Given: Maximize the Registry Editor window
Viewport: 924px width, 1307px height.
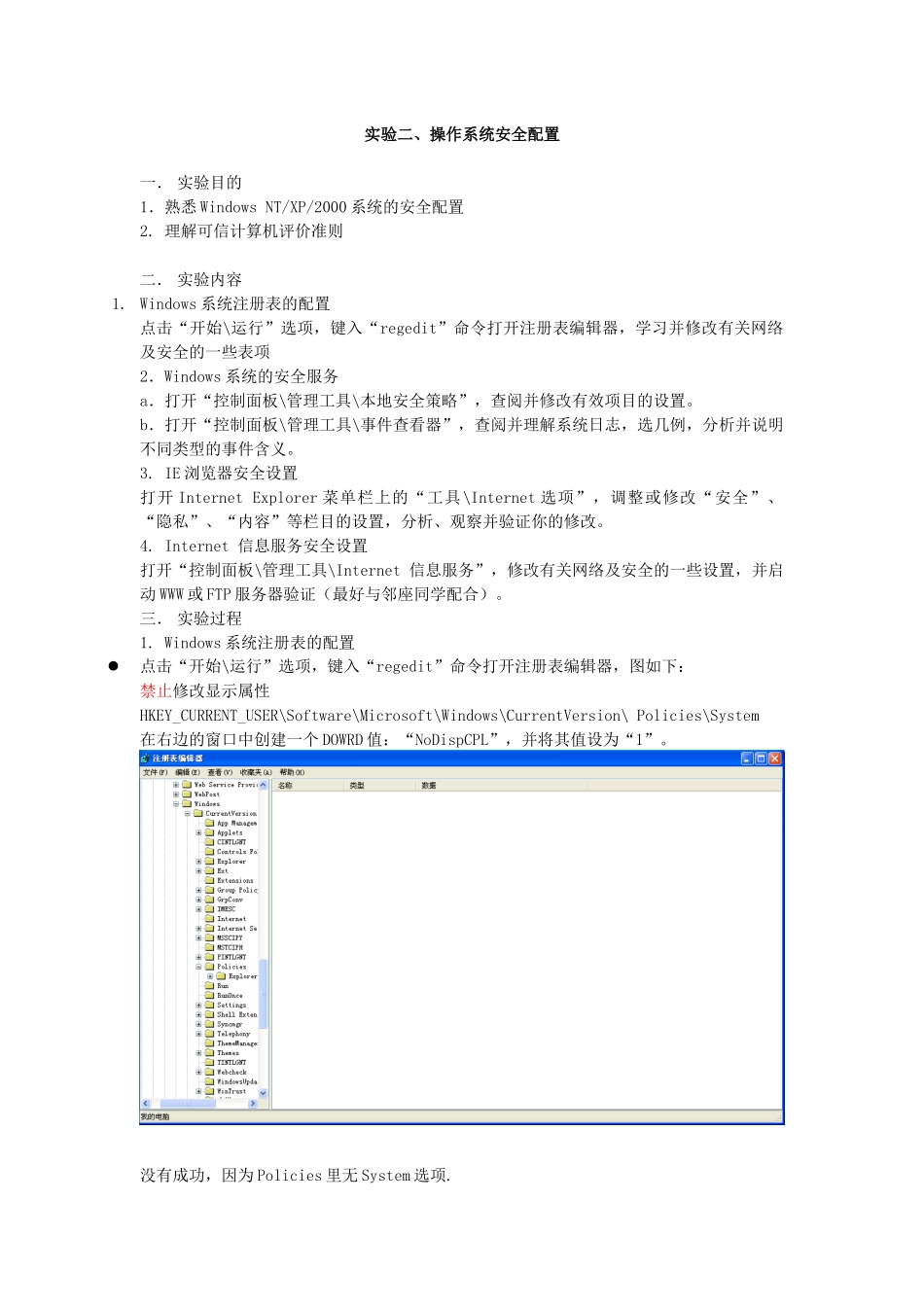Looking at the screenshot, I should (x=761, y=759).
